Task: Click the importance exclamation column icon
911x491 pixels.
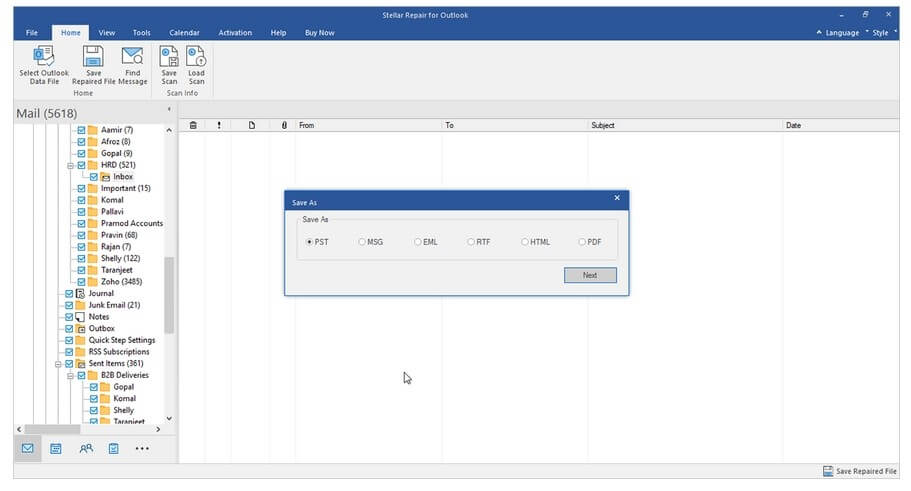Action: tap(219, 125)
